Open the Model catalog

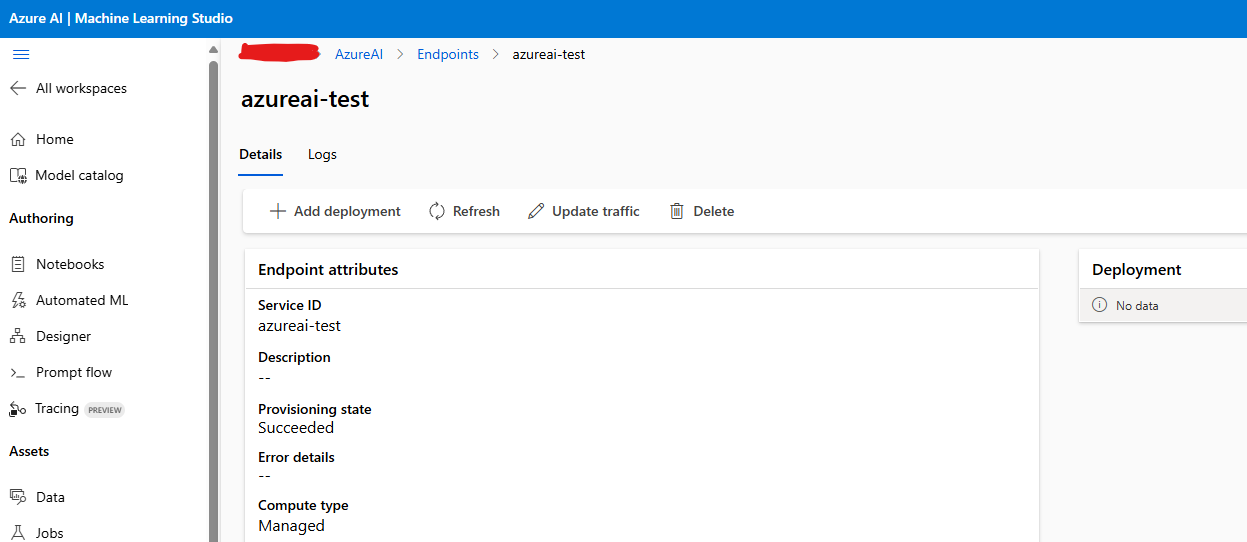[79, 175]
